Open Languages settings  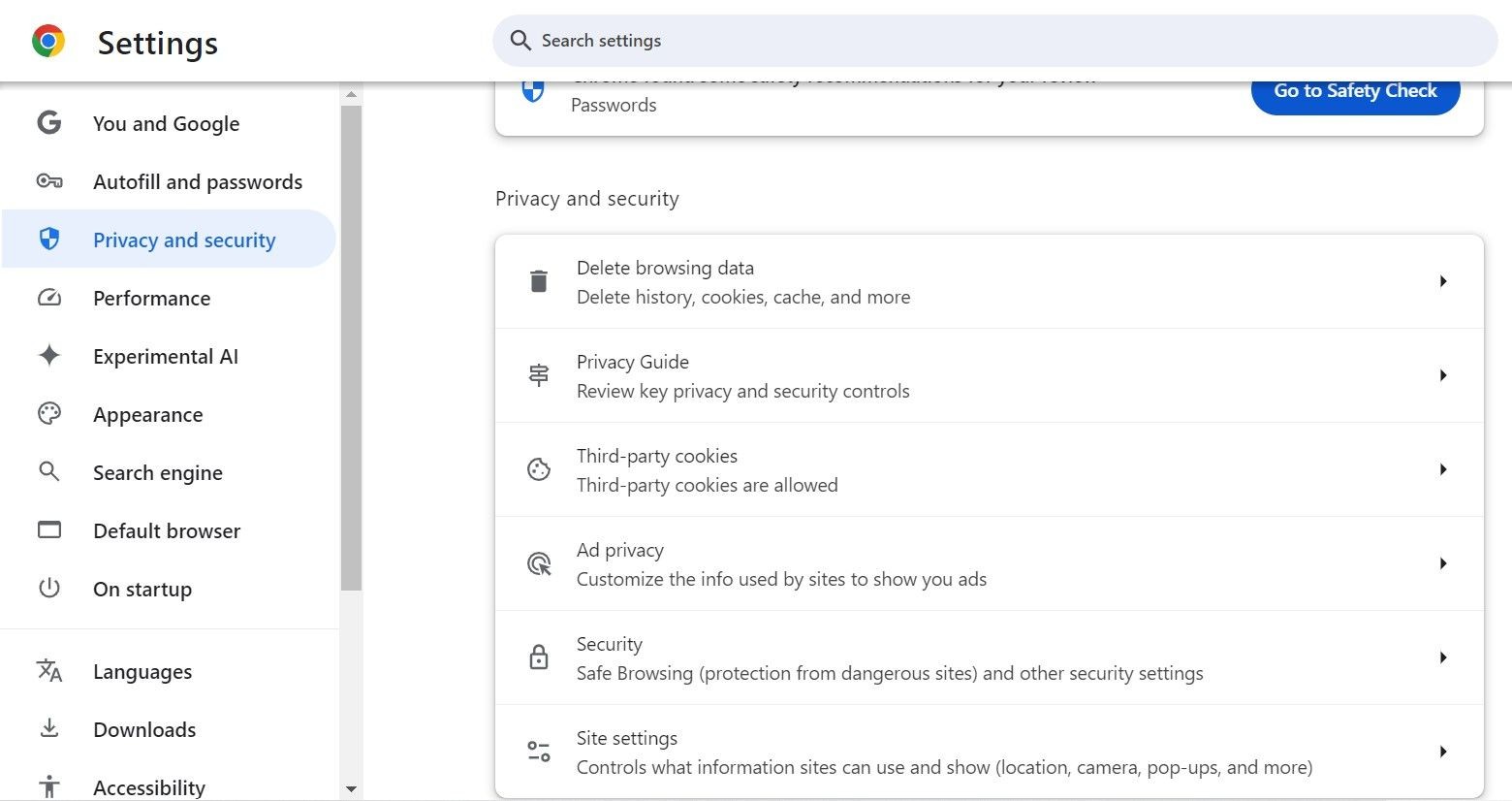point(169,671)
